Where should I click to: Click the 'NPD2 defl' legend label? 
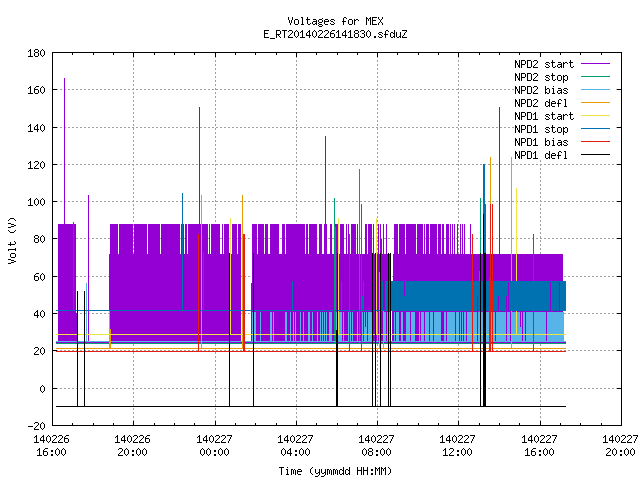tap(541, 103)
